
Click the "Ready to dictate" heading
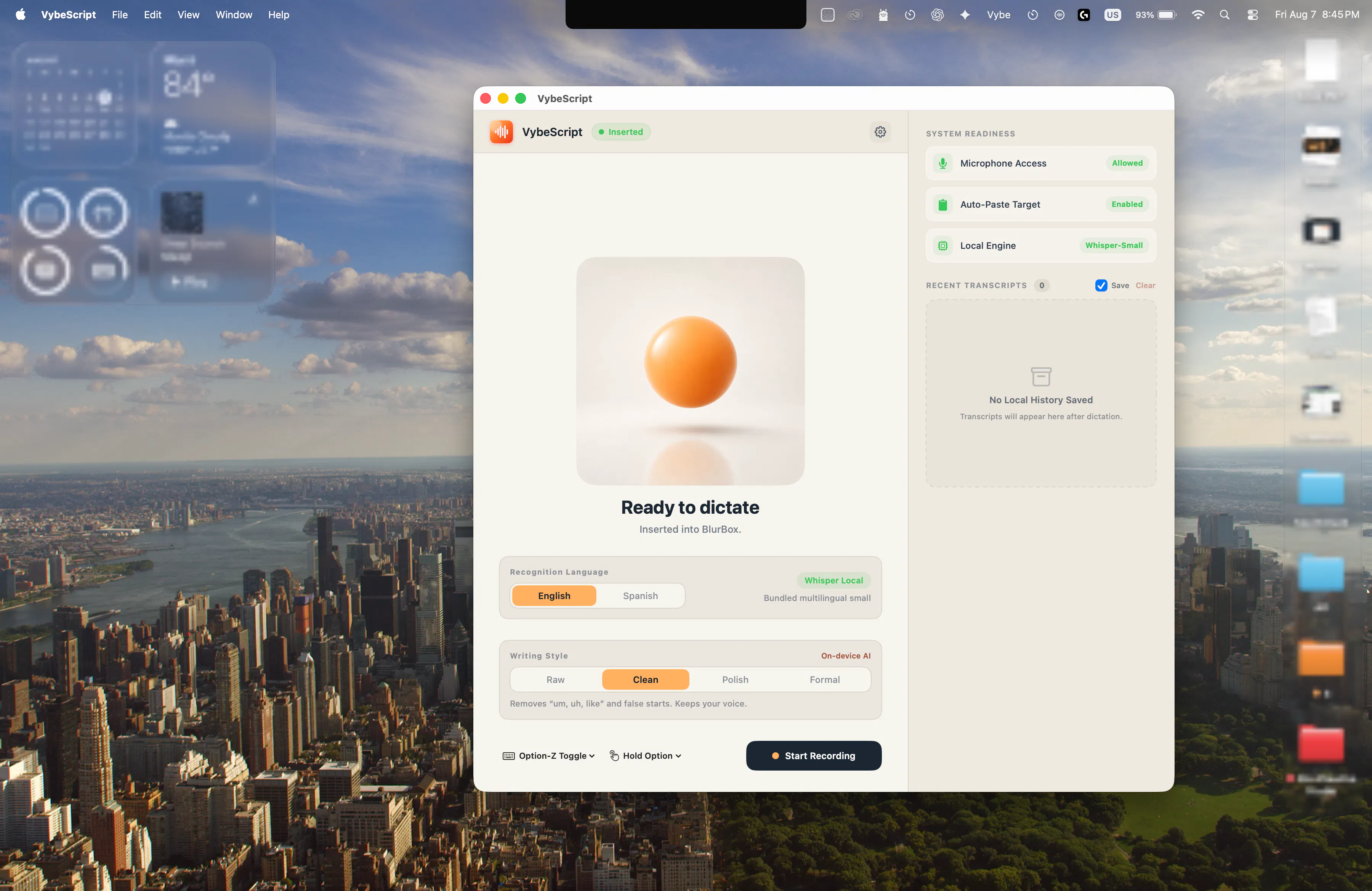coord(690,507)
